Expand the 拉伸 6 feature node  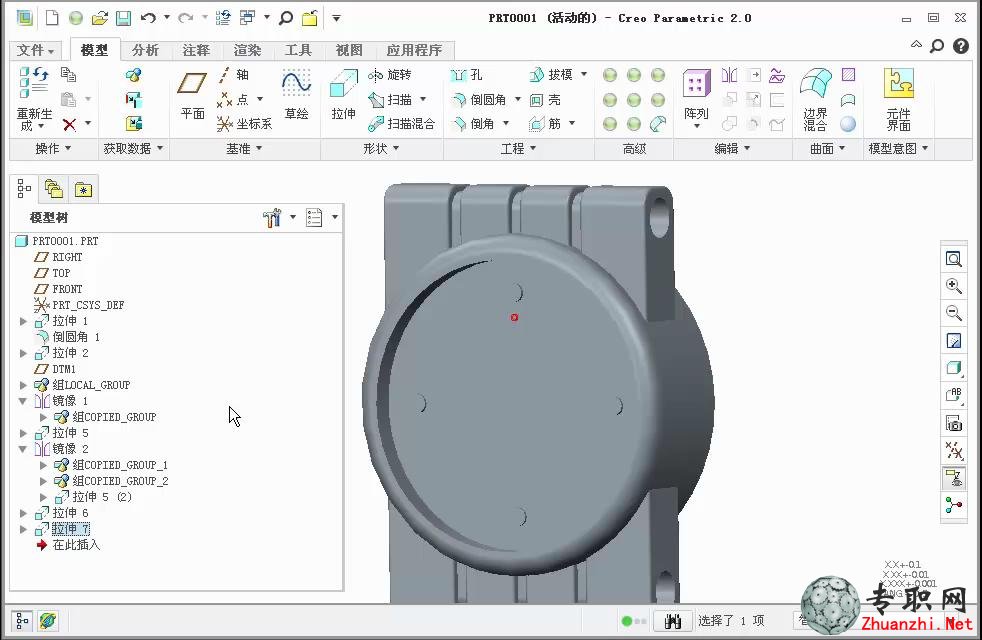click(x=24, y=513)
